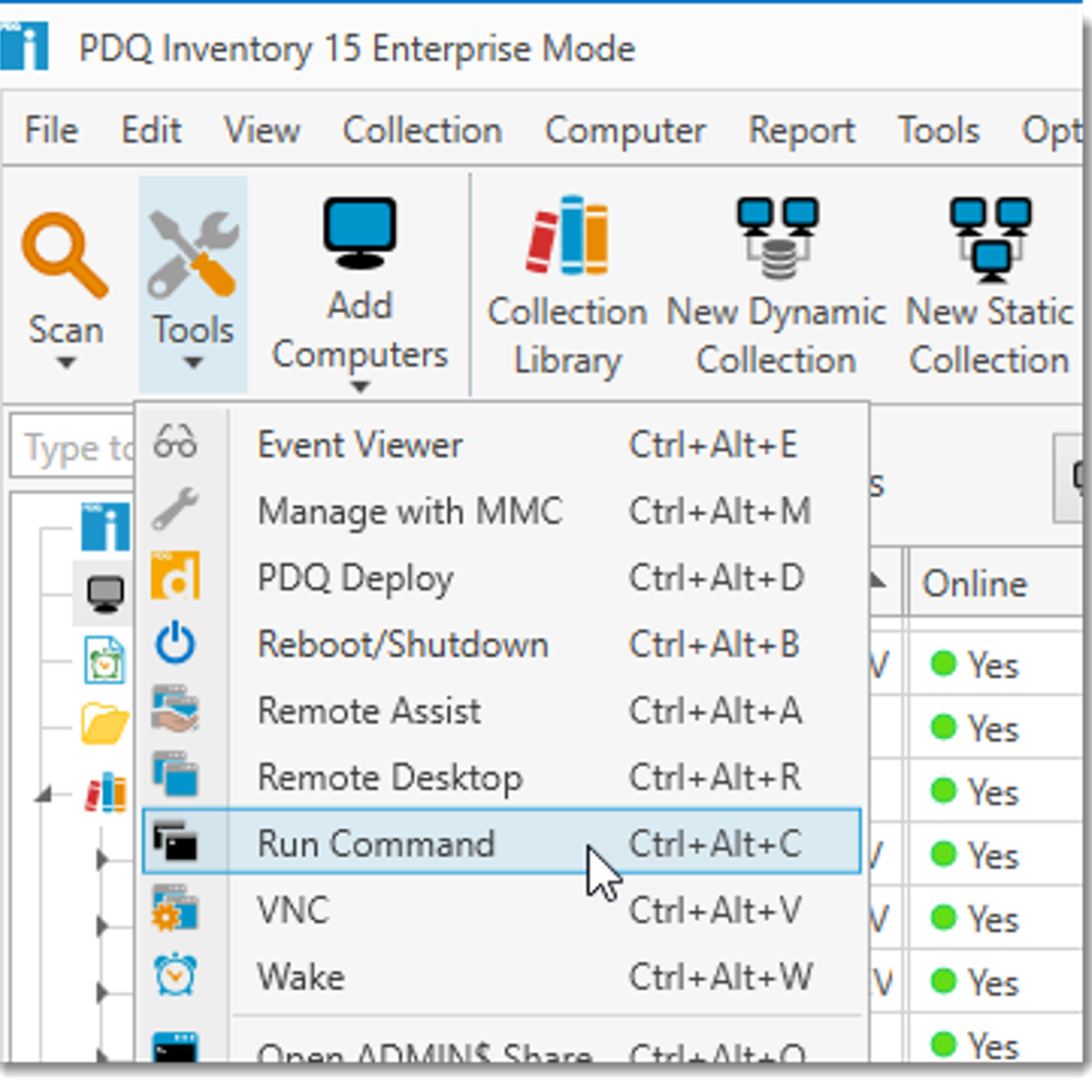Open the Edit menu
This screenshot has width=1092, height=1092.
coord(151,130)
